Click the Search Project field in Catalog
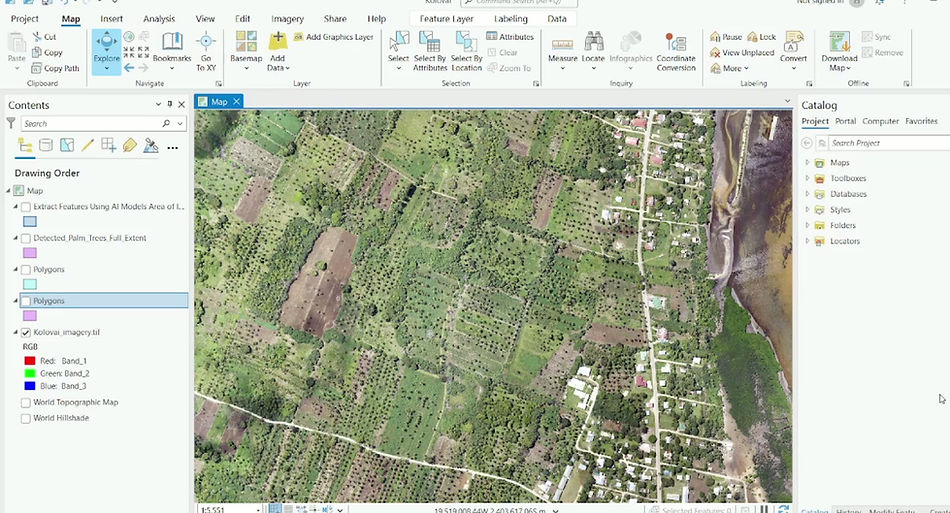Viewport: 950px width, 513px height. click(889, 143)
